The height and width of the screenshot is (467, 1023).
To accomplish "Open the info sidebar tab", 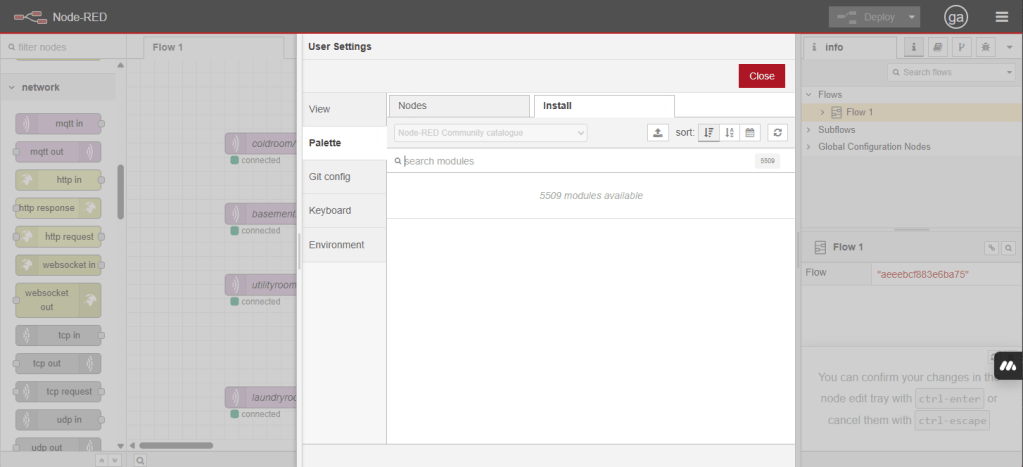I will point(849,47).
